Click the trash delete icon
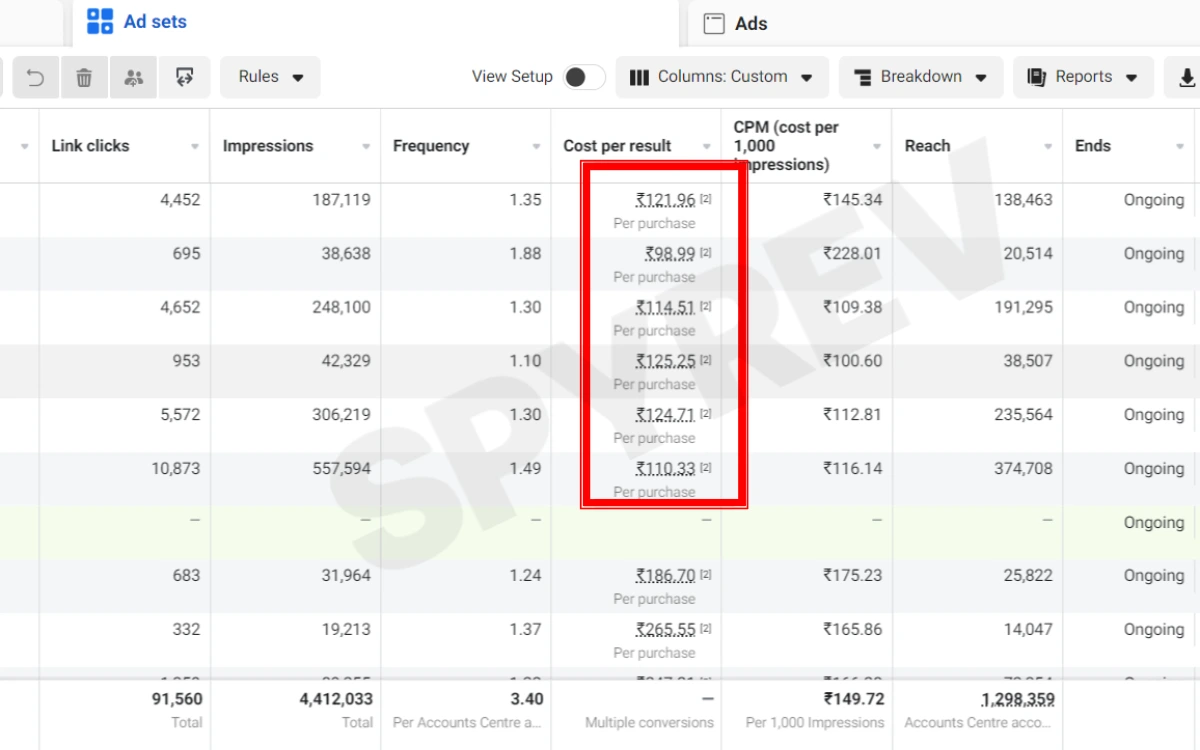 tap(84, 77)
